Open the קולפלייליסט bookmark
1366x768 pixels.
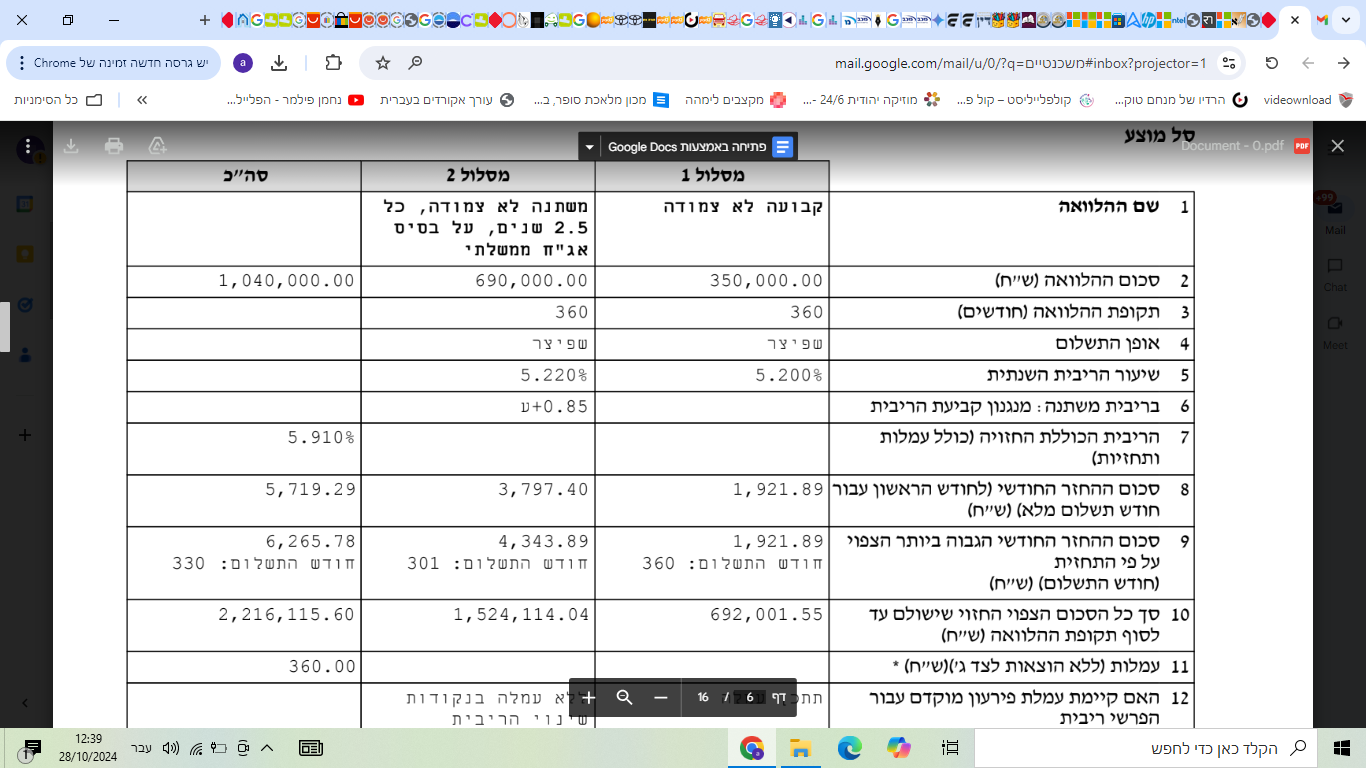1025,100
